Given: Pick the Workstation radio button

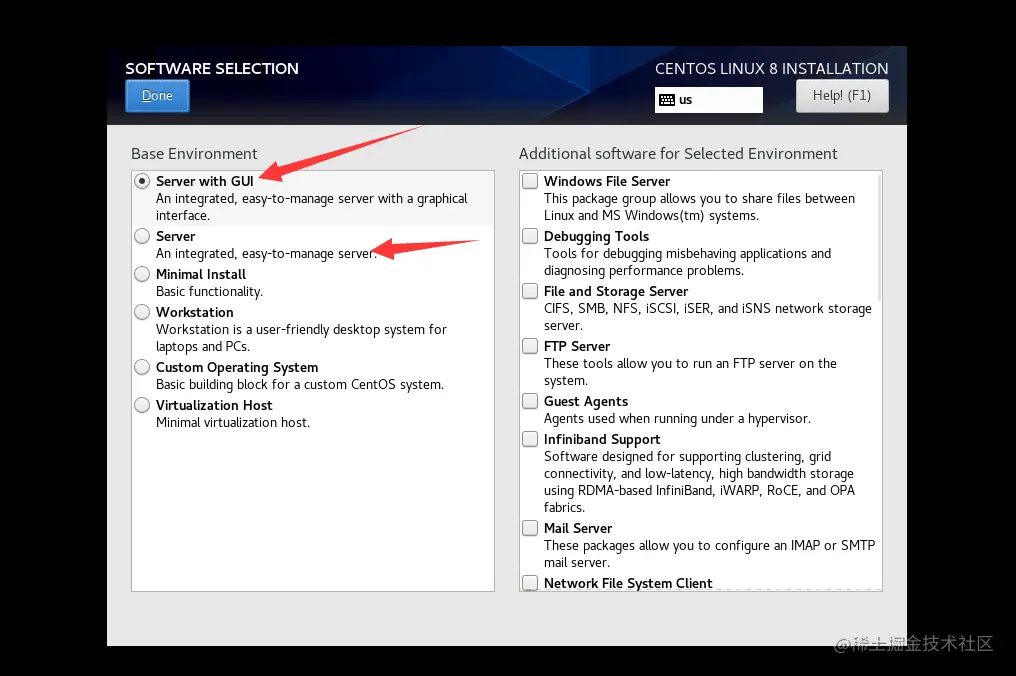Looking at the screenshot, I should [x=142, y=312].
